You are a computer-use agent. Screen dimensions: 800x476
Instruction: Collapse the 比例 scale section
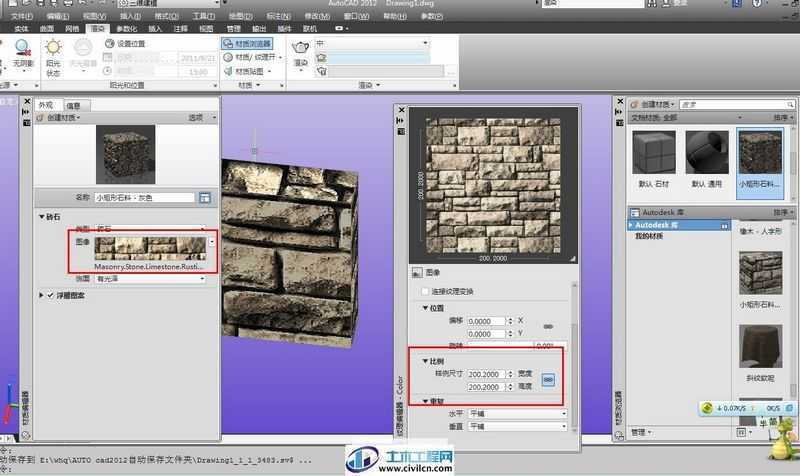click(425, 361)
